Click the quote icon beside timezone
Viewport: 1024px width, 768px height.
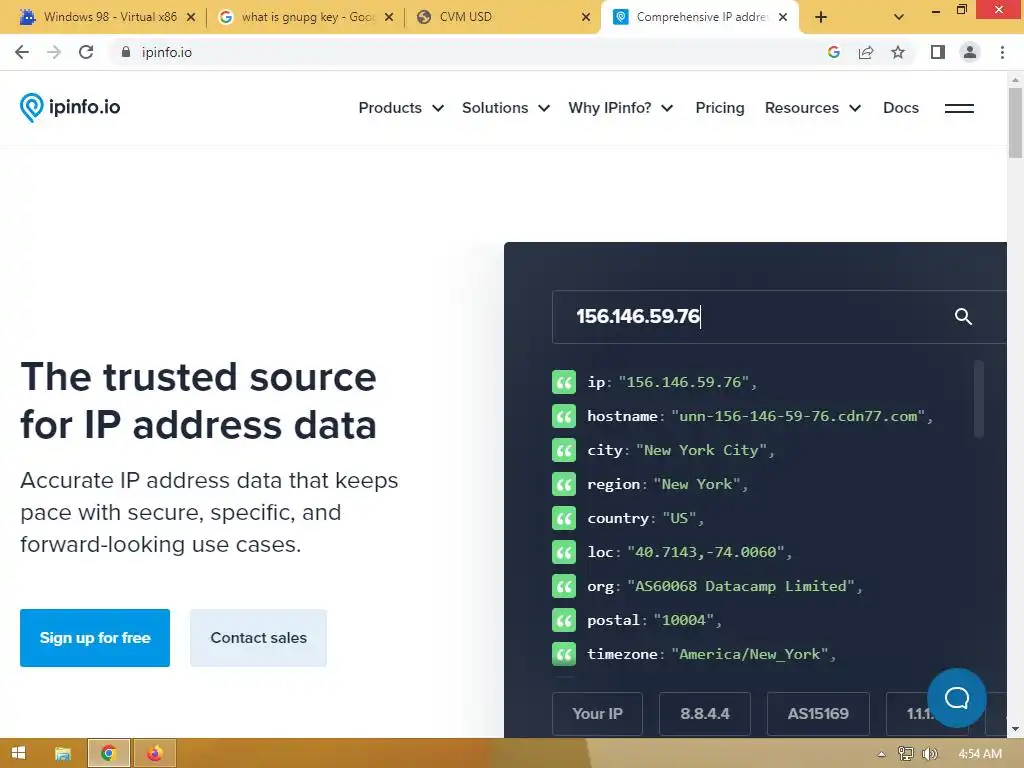click(x=564, y=654)
